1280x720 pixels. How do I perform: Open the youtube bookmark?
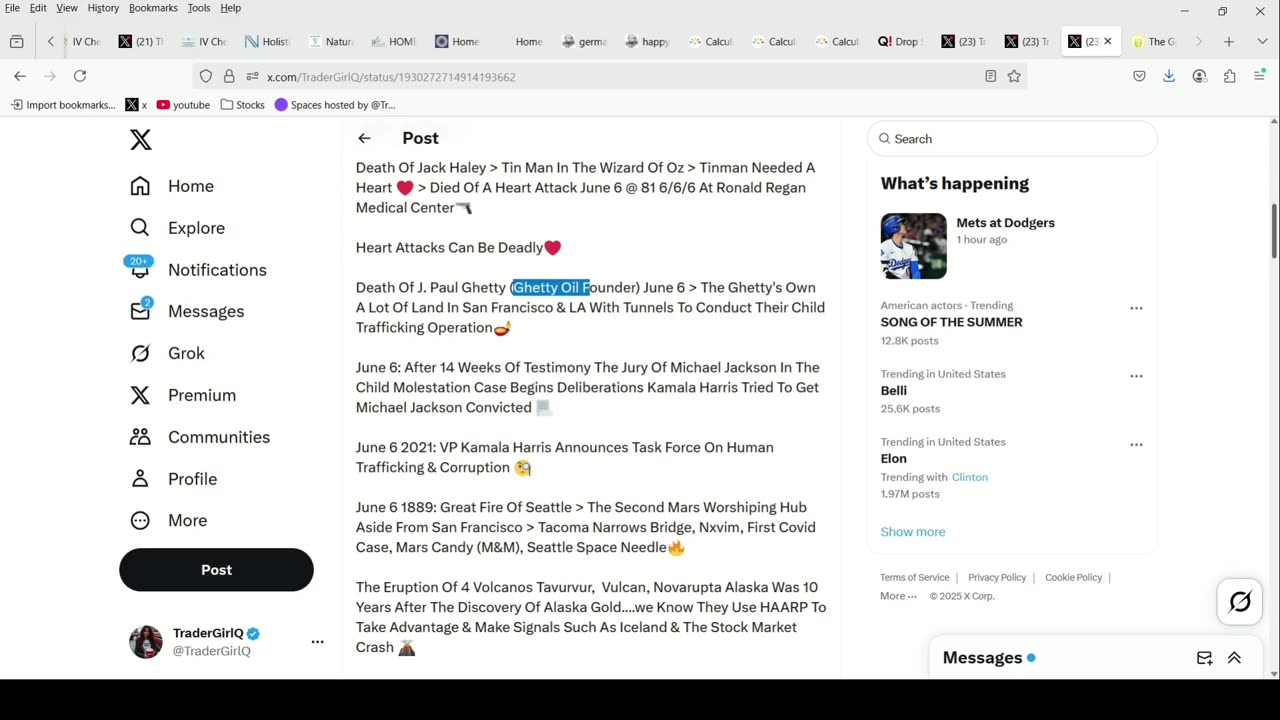pos(183,105)
